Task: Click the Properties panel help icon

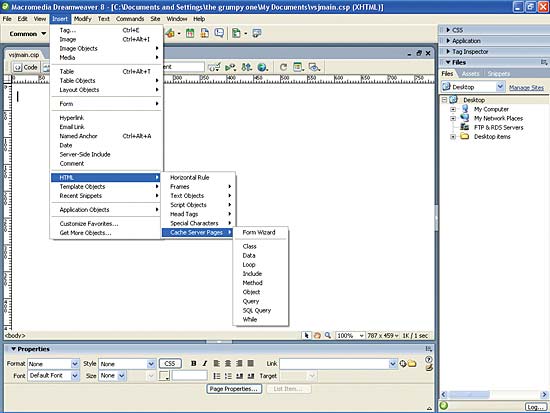Action: 428,359
